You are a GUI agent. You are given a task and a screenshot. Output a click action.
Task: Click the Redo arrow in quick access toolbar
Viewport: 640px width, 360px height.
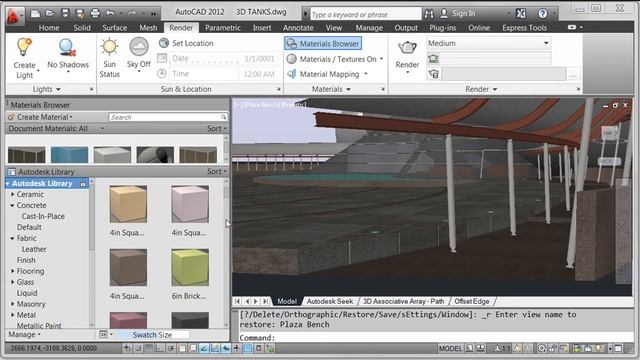132,13
